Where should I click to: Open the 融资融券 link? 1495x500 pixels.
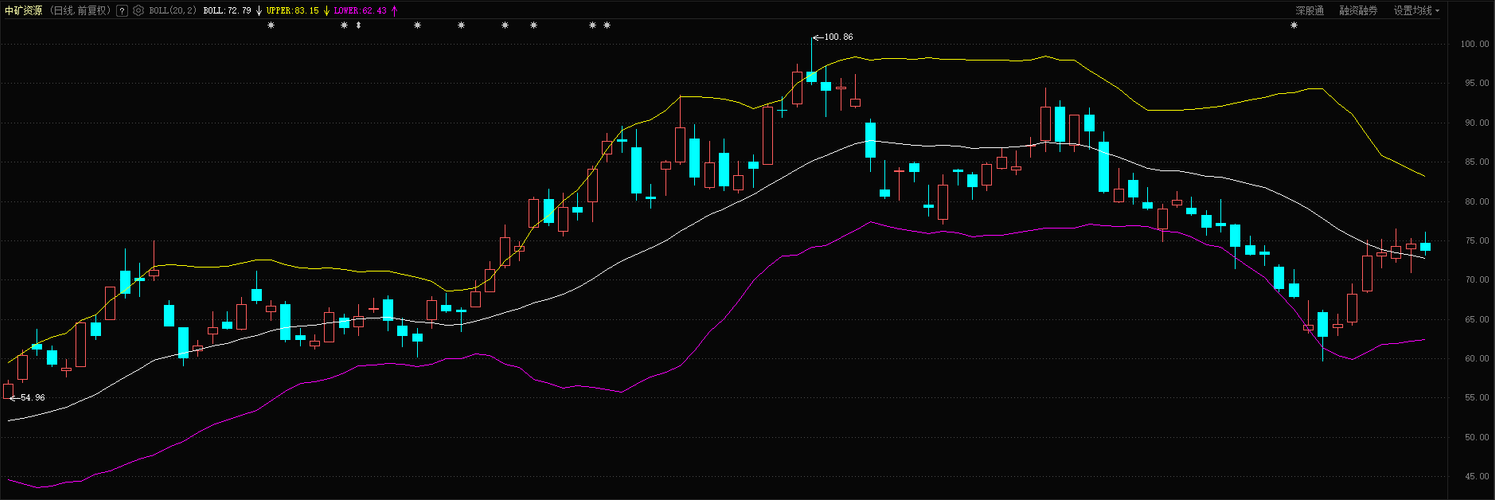(x=1359, y=10)
